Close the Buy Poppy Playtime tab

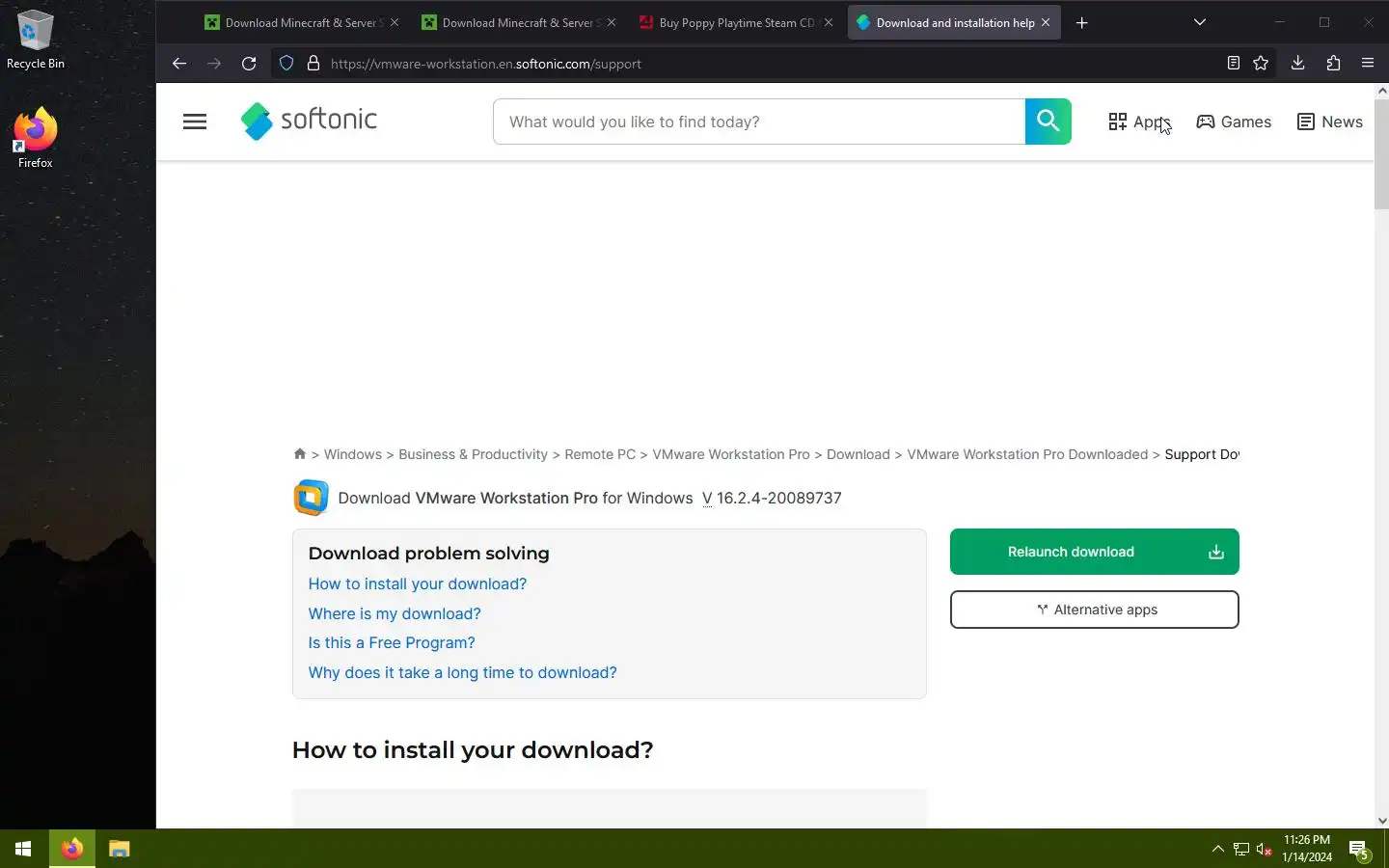(x=829, y=22)
